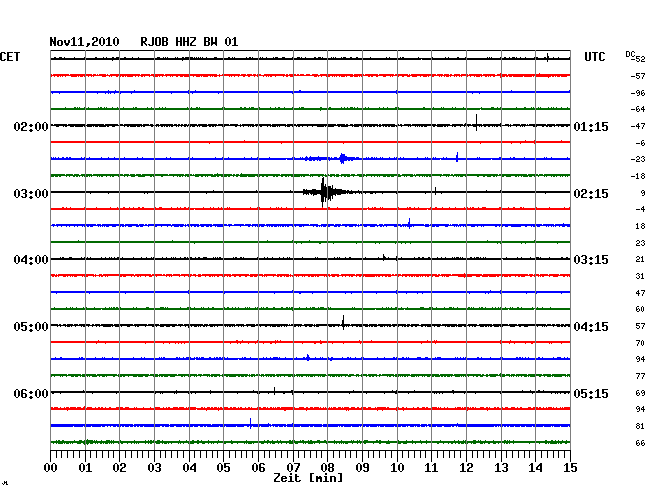Click the DC offset value -6
Screen dimensions: 650x494
point(640,143)
